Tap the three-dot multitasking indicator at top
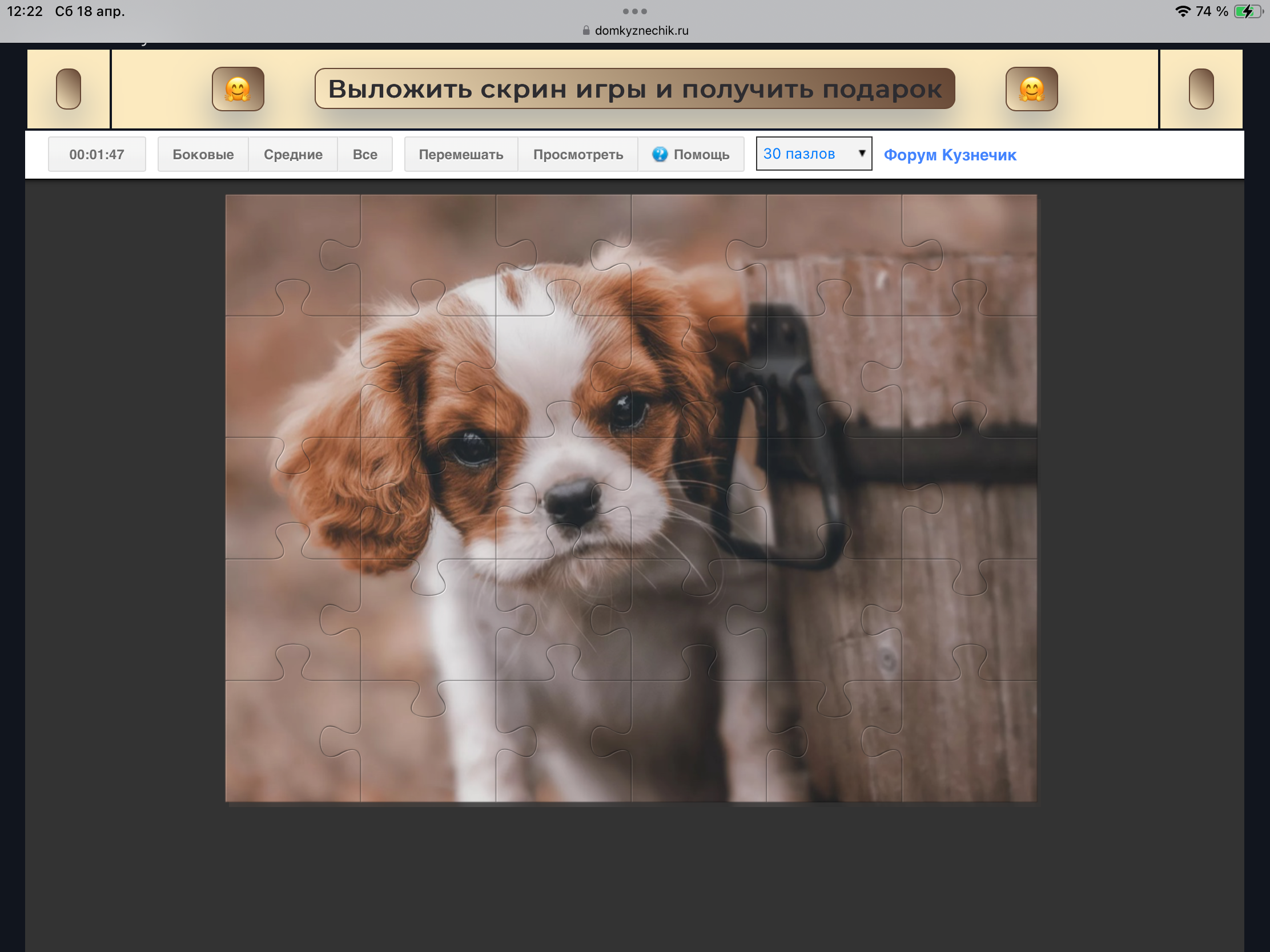The image size is (1270, 952). [x=634, y=11]
